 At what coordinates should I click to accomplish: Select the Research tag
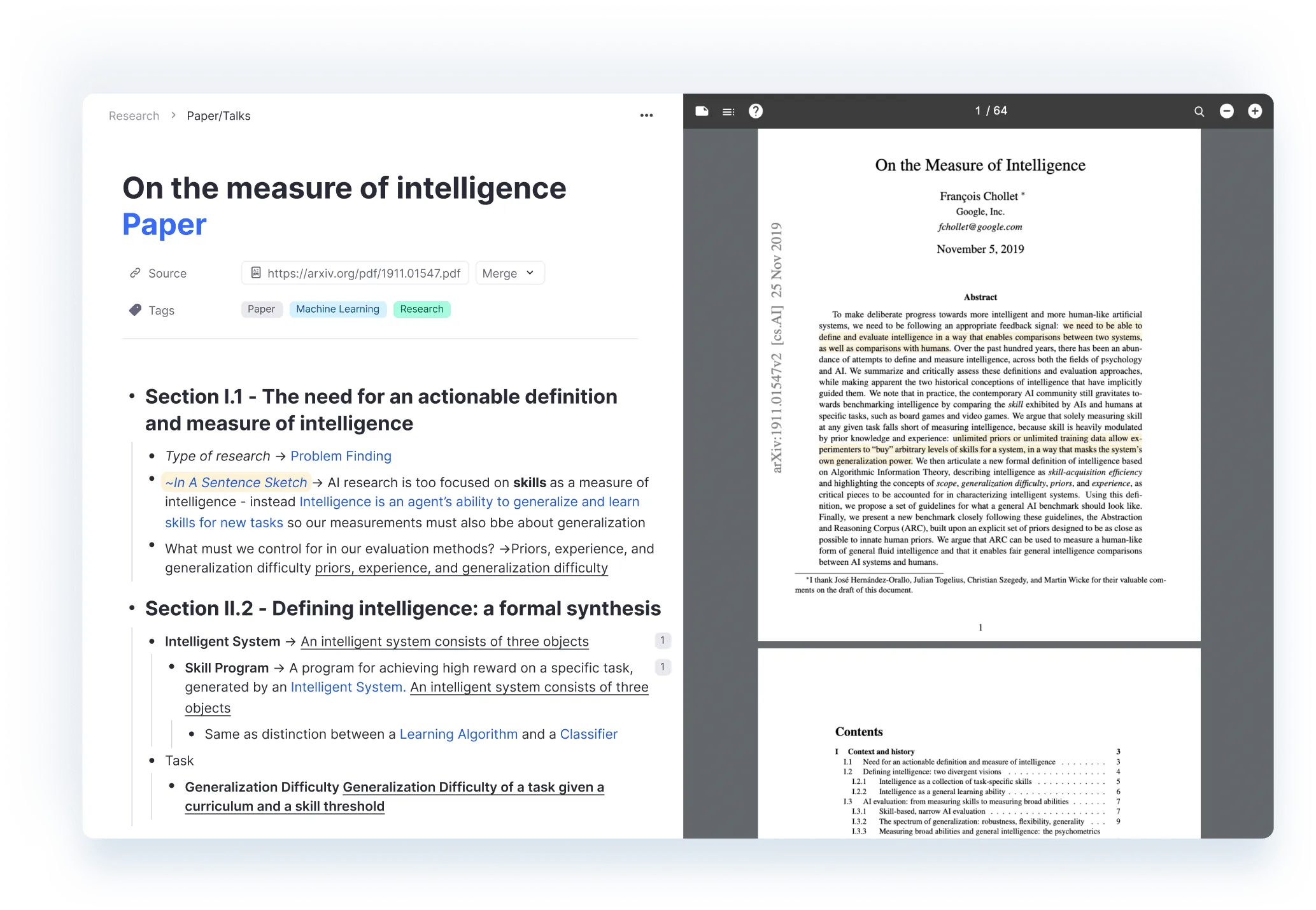pos(421,309)
